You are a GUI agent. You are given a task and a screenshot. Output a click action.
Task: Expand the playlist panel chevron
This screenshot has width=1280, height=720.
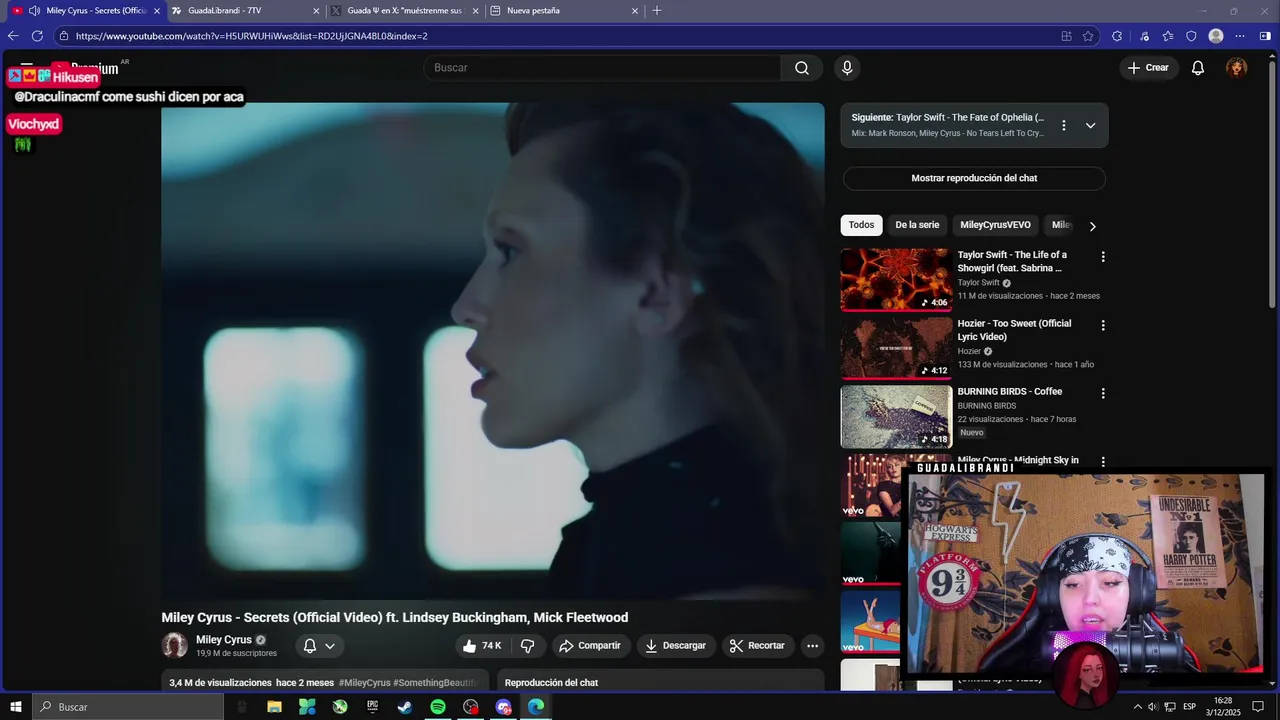[x=1090, y=125]
